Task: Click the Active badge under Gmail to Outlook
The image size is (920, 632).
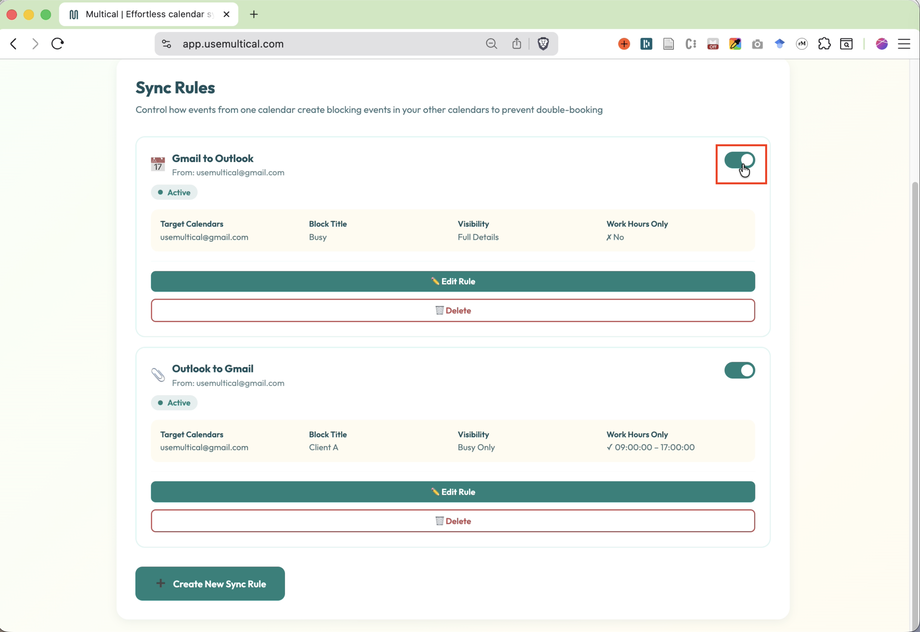Action: [x=174, y=192]
